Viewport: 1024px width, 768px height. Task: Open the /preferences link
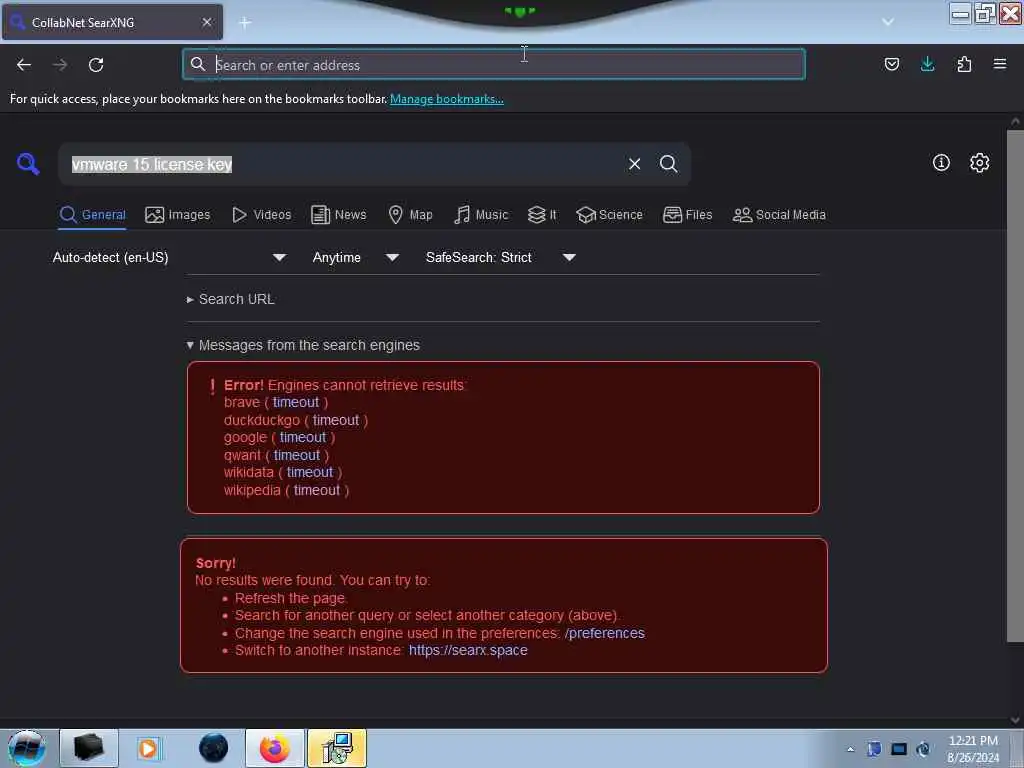coord(604,633)
